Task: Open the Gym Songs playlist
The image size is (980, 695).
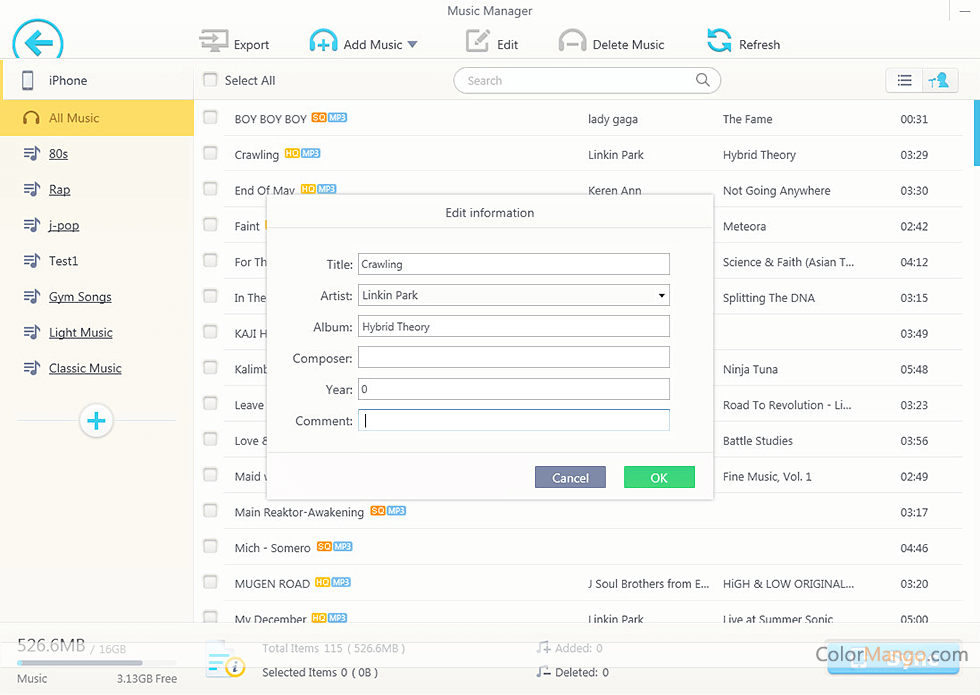Action: [80, 297]
